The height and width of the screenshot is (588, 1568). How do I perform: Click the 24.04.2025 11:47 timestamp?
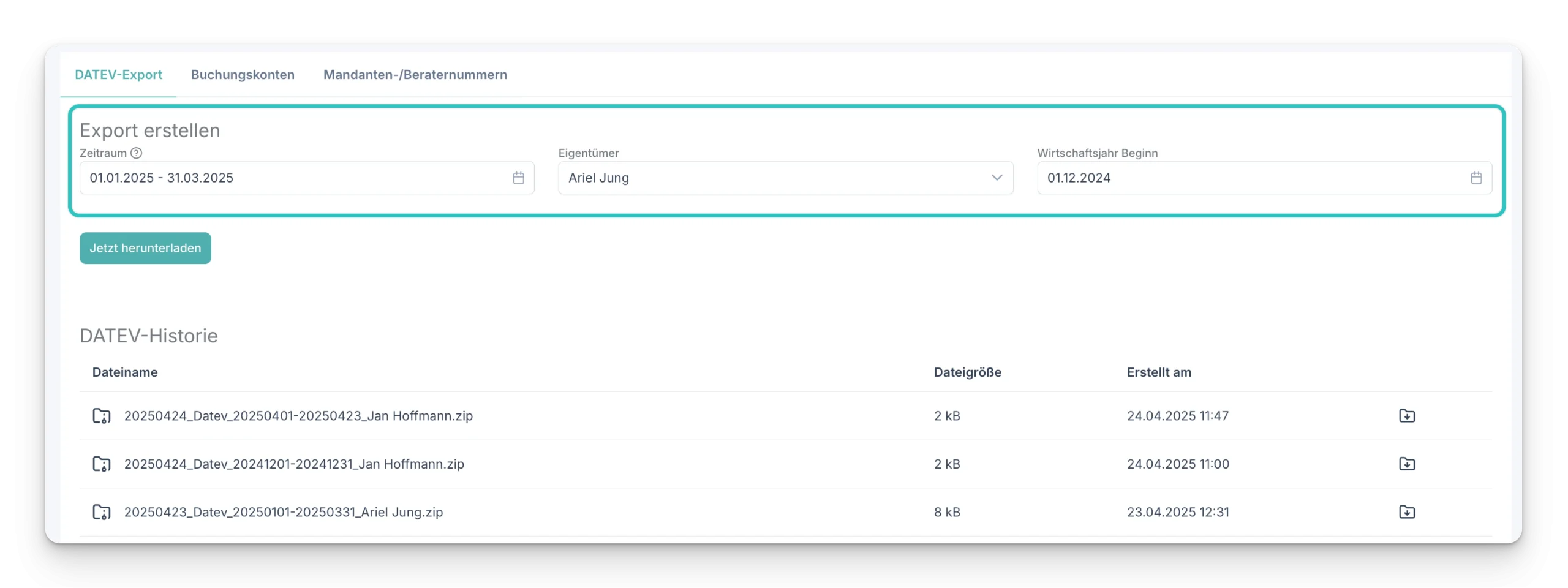tap(1177, 416)
